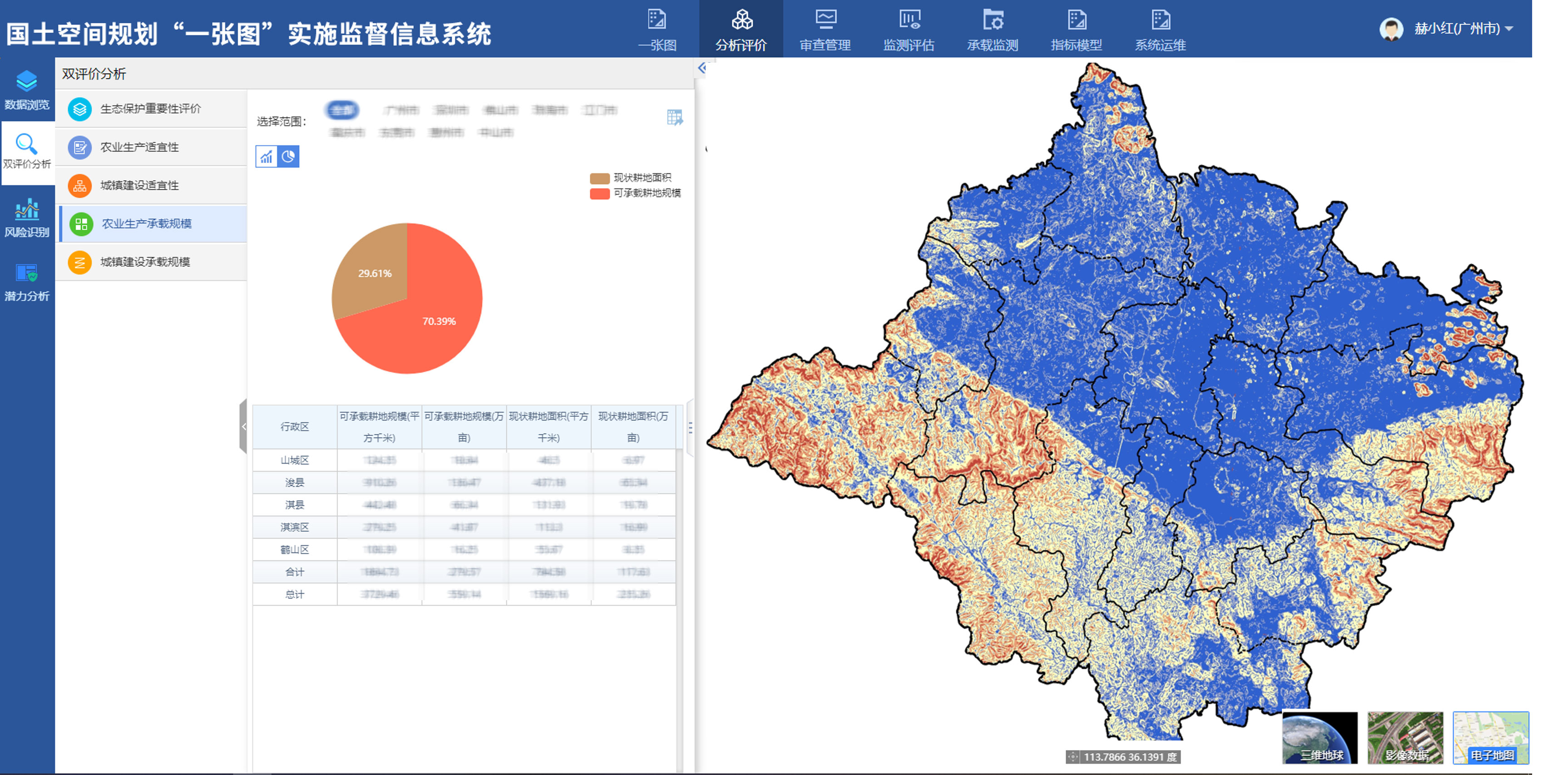Open the 承载监测 tab
This screenshot has width=1568, height=775.
pyautogui.click(x=993, y=30)
